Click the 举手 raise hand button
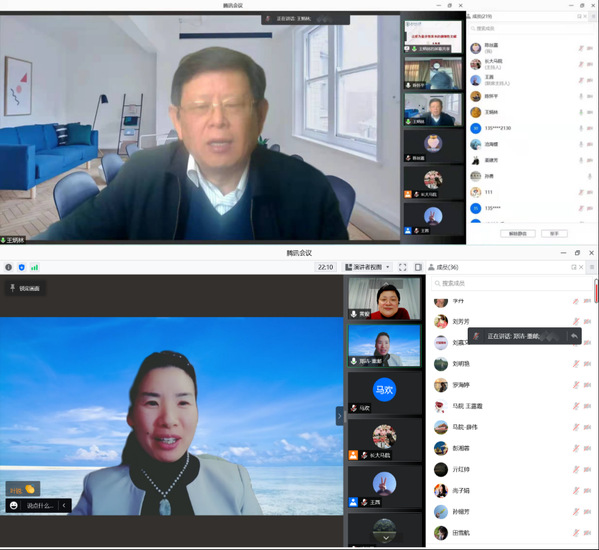 click(554, 233)
